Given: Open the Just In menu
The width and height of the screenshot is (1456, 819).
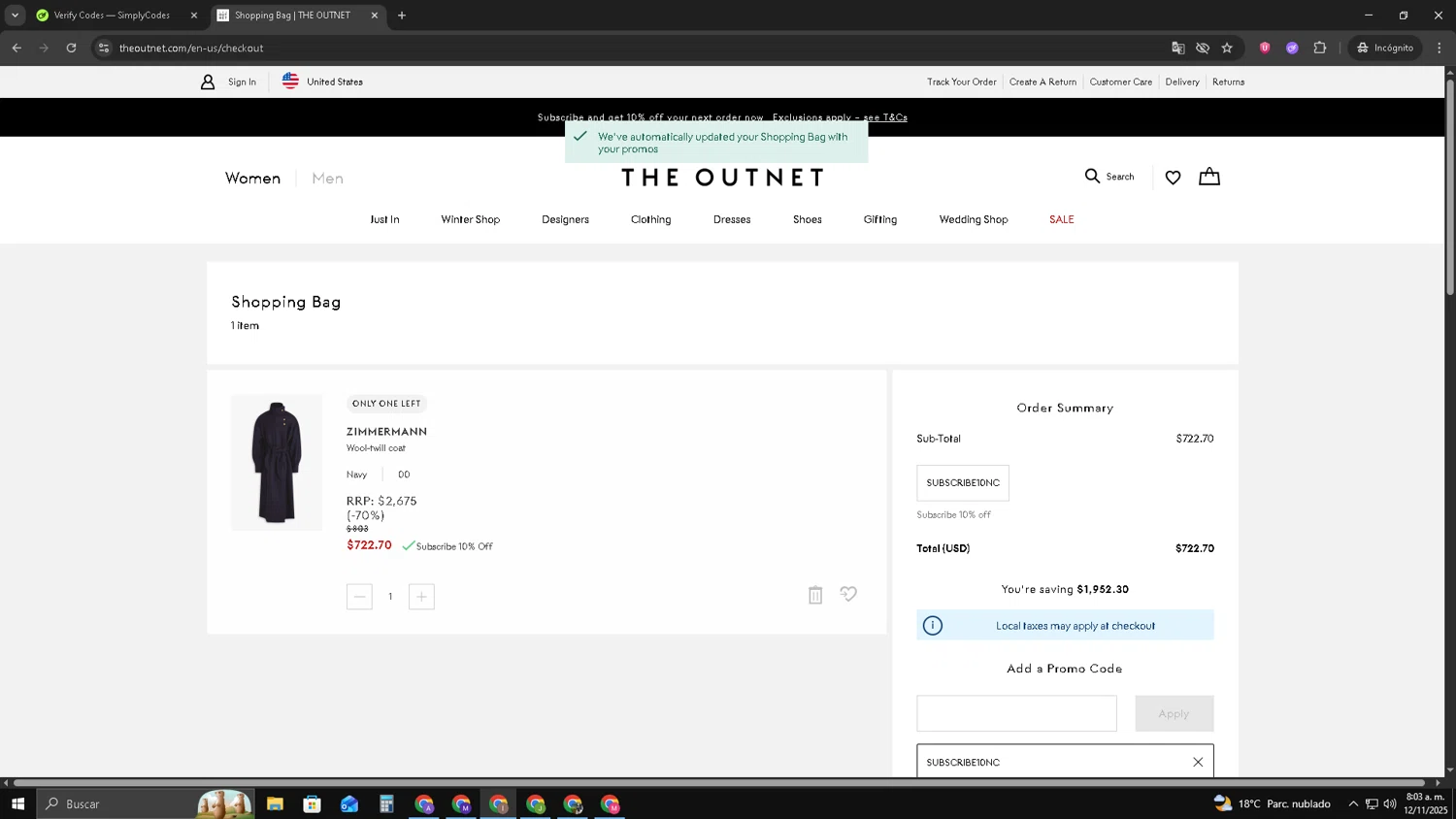Looking at the screenshot, I should [384, 219].
